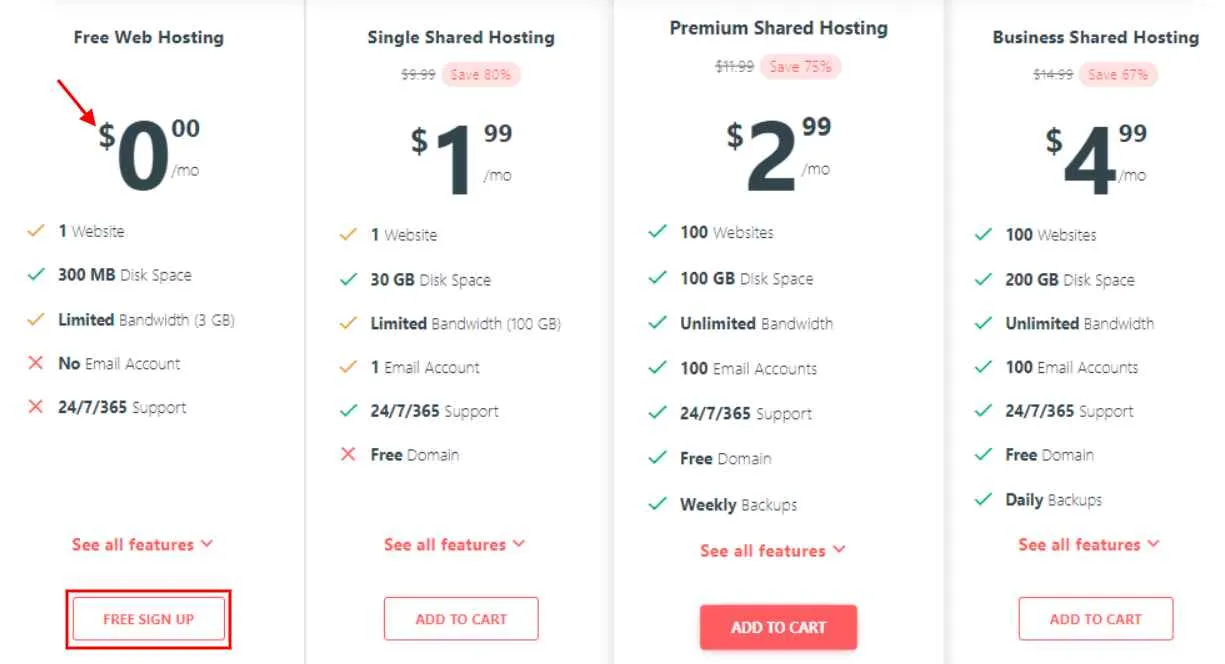Expand See all features under Single Shared Hosting
1225x664 pixels.
pos(454,544)
